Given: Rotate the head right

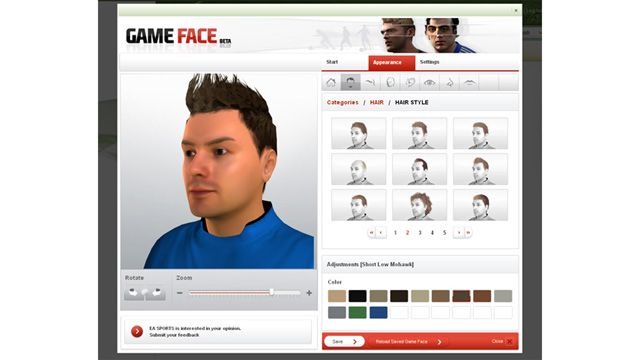Looking at the screenshot, I should (157, 292).
